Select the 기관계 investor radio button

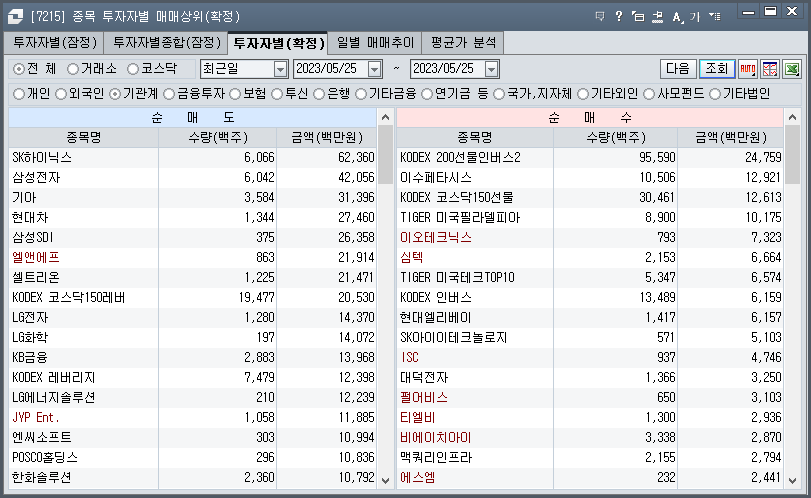click(x=115, y=94)
